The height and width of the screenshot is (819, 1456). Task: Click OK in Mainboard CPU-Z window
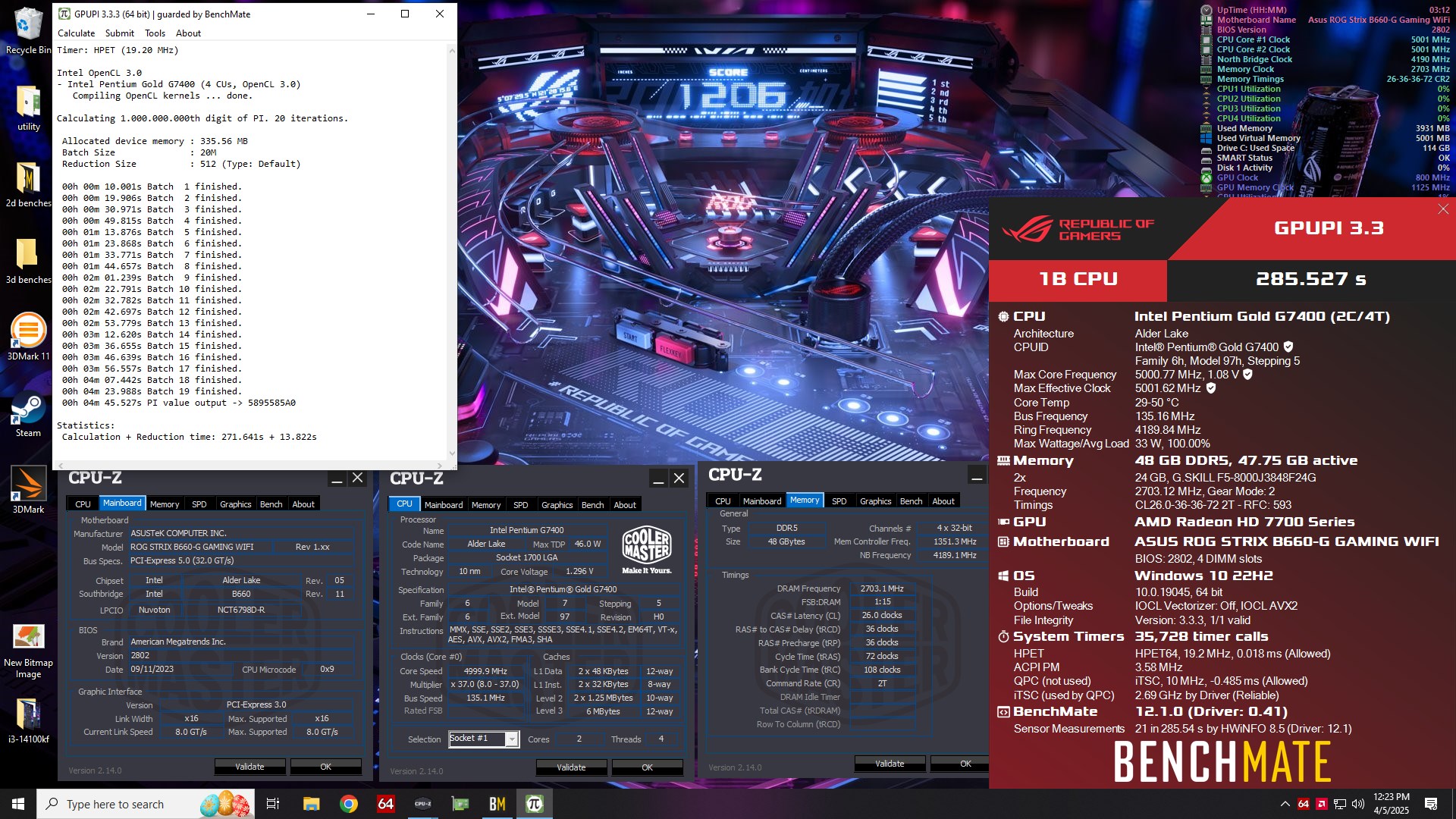point(326,767)
